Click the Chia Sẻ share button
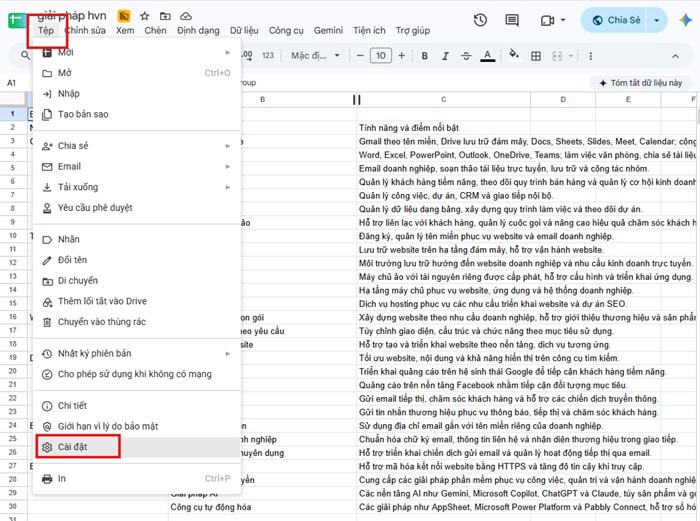Screen dimensions: 700x521 pyautogui.click(x=616, y=20)
